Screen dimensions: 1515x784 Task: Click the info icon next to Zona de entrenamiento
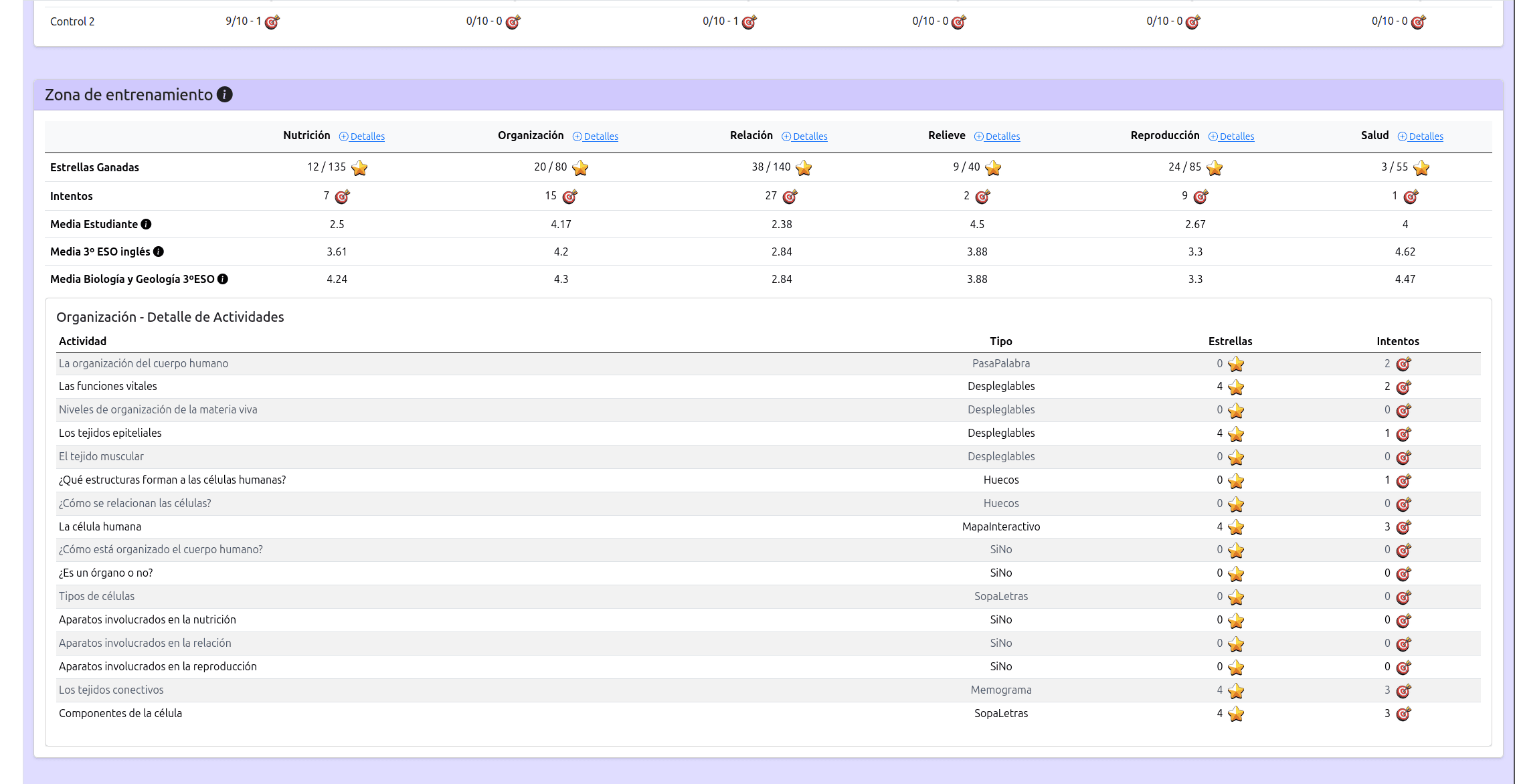coord(225,94)
